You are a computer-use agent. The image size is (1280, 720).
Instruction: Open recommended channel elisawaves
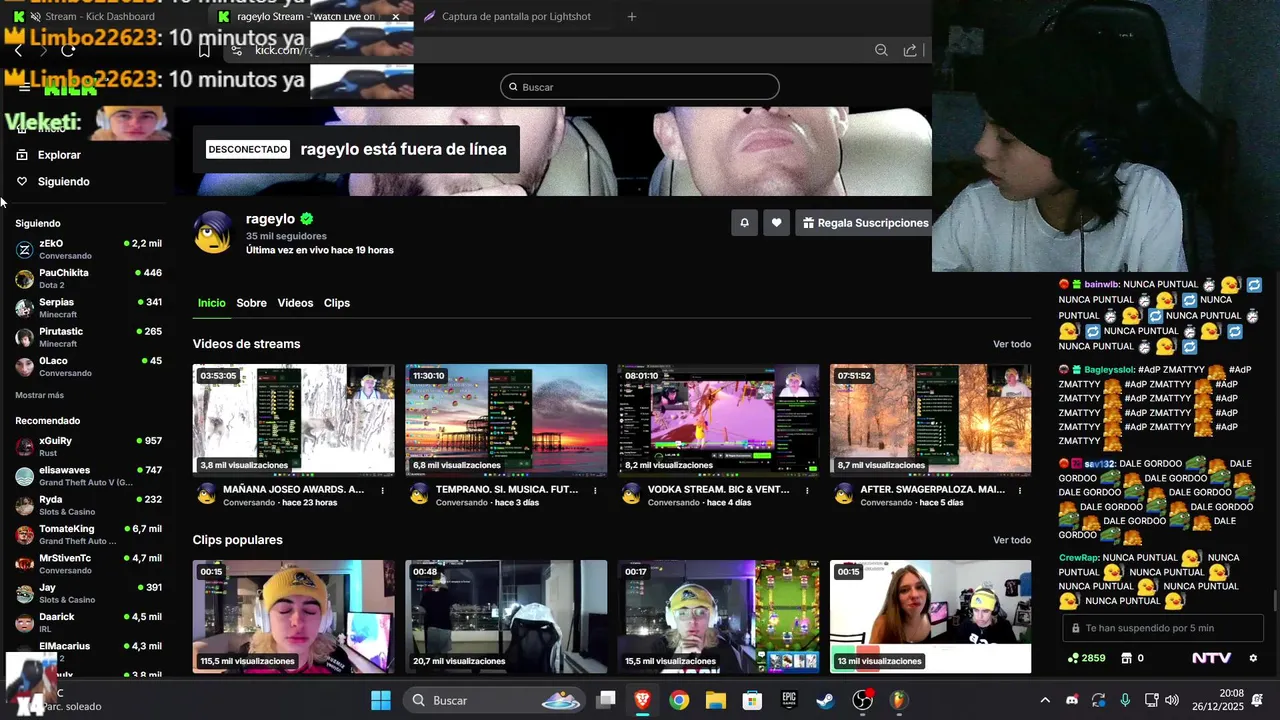tap(88, 475)
